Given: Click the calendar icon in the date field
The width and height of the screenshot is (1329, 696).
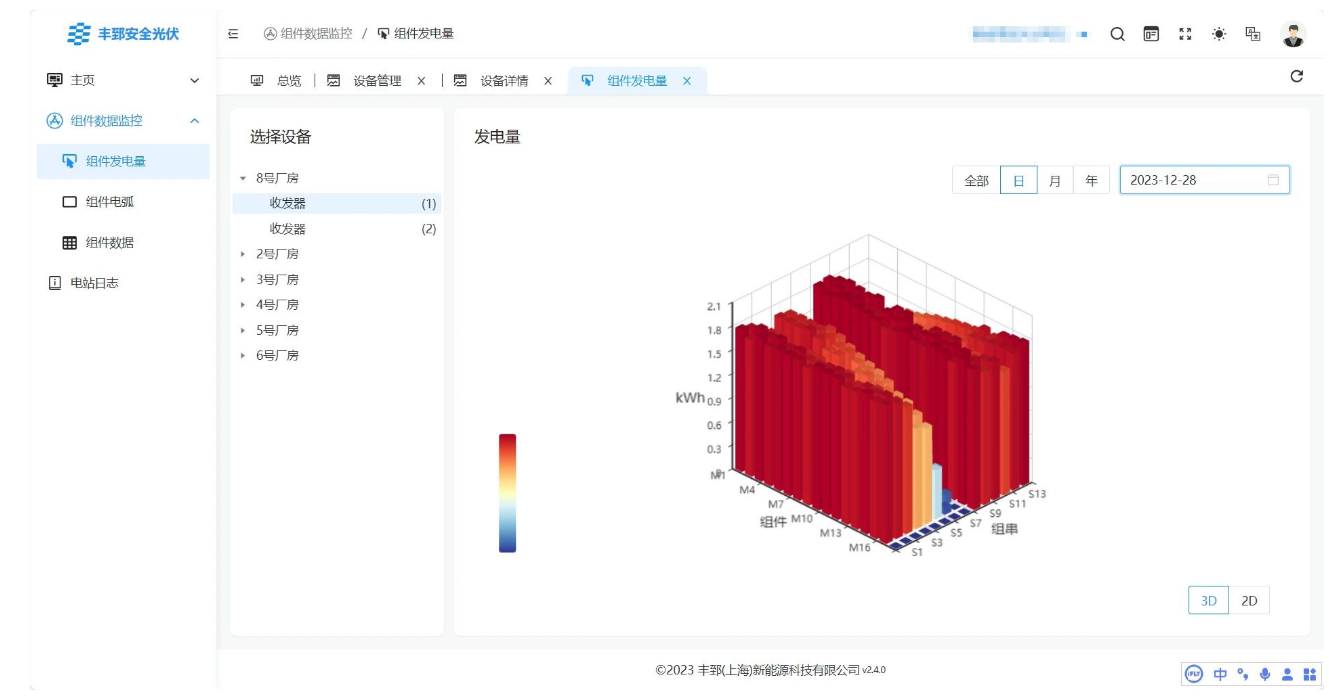Looking at the screenshot, I should (1273, 180).
